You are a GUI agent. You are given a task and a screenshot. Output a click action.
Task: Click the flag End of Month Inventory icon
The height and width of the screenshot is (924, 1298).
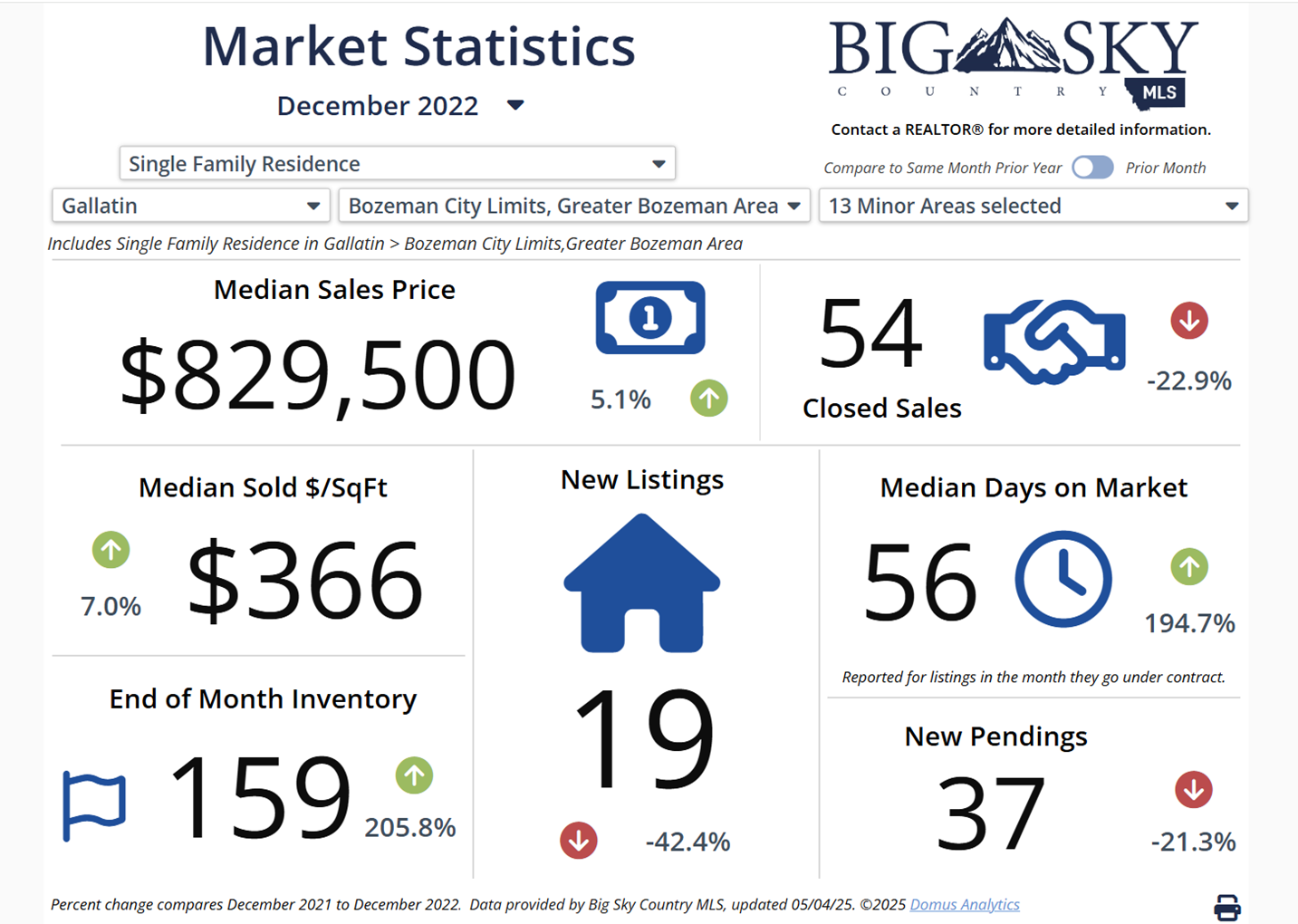(94, 805)
